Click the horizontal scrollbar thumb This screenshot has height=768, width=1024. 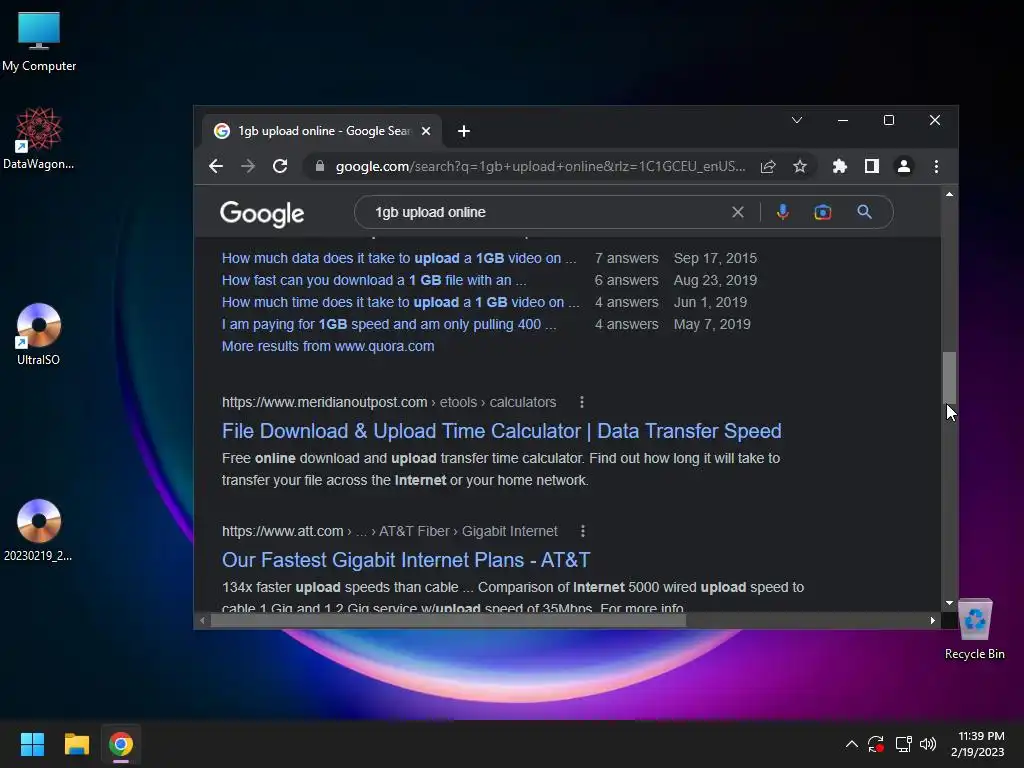click(x=448, y=620)
